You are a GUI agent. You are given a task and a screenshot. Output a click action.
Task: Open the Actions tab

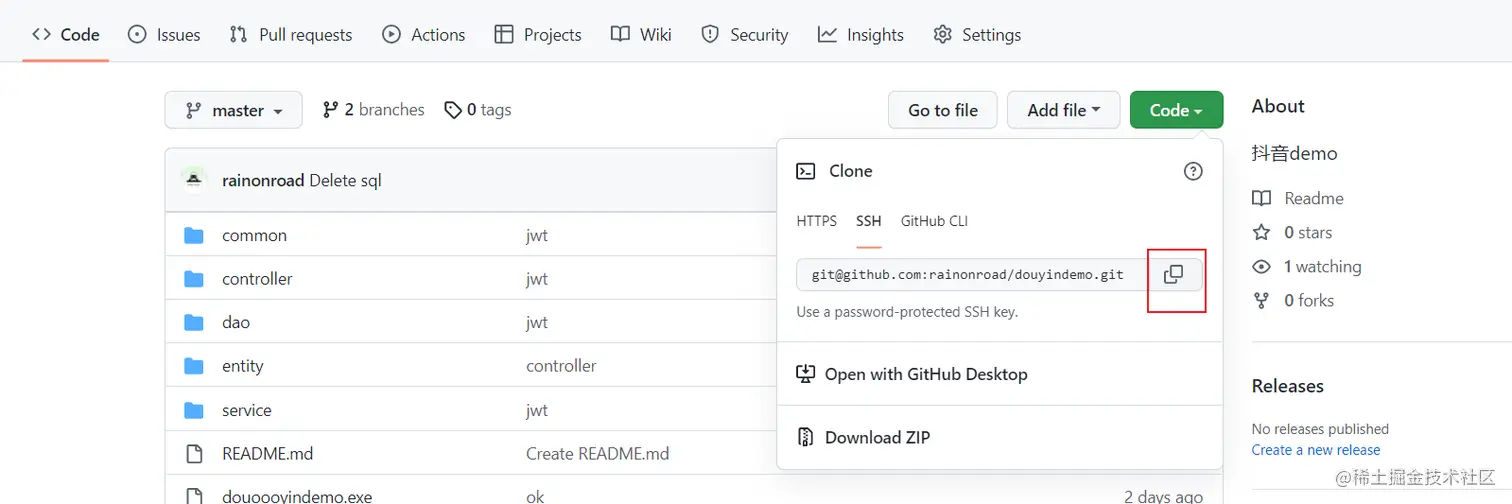424,34
